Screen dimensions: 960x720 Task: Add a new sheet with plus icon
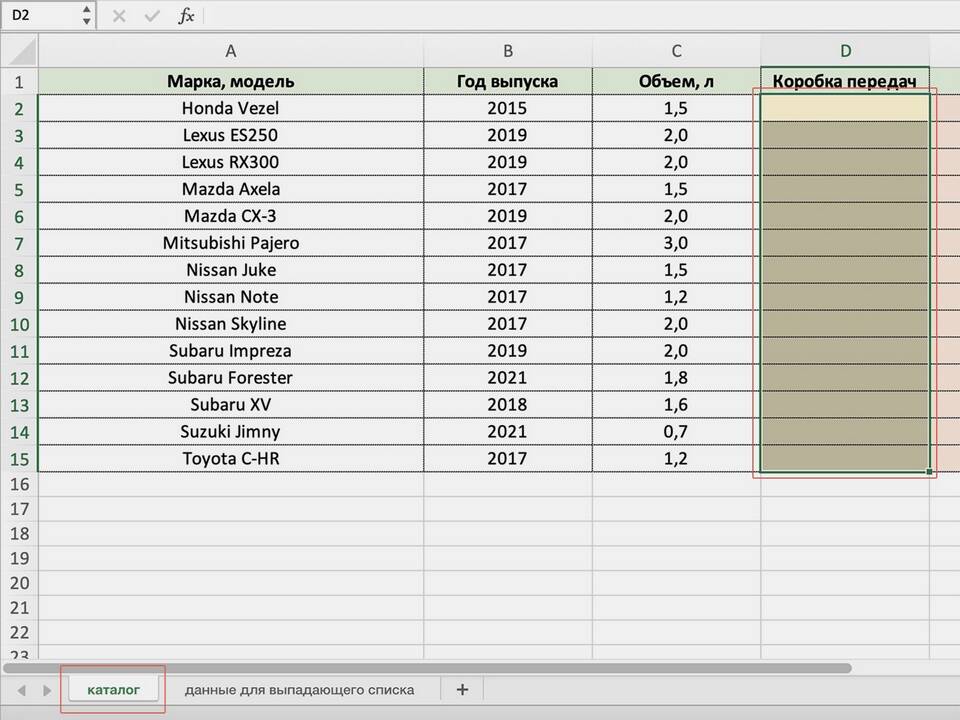(x=462, y=689)
